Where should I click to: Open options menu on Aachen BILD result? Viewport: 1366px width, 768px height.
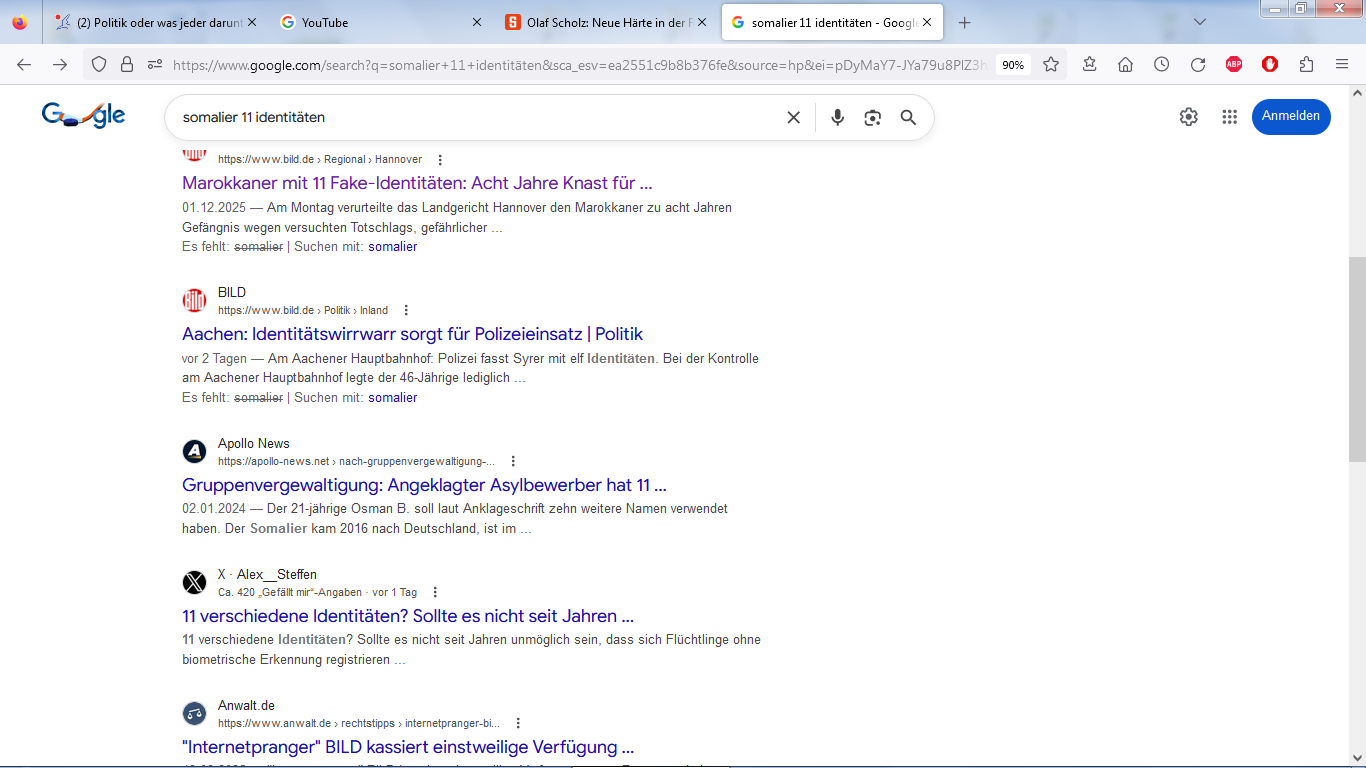405,310
